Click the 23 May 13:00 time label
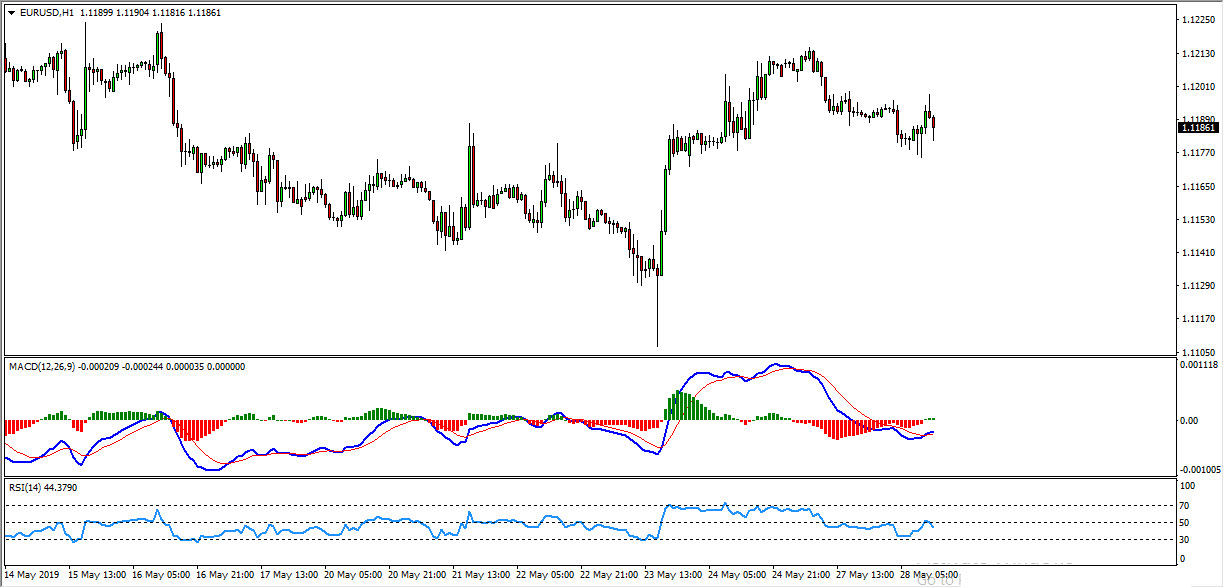The height and width of the screenshot is (588, 1224). (675, 575)
